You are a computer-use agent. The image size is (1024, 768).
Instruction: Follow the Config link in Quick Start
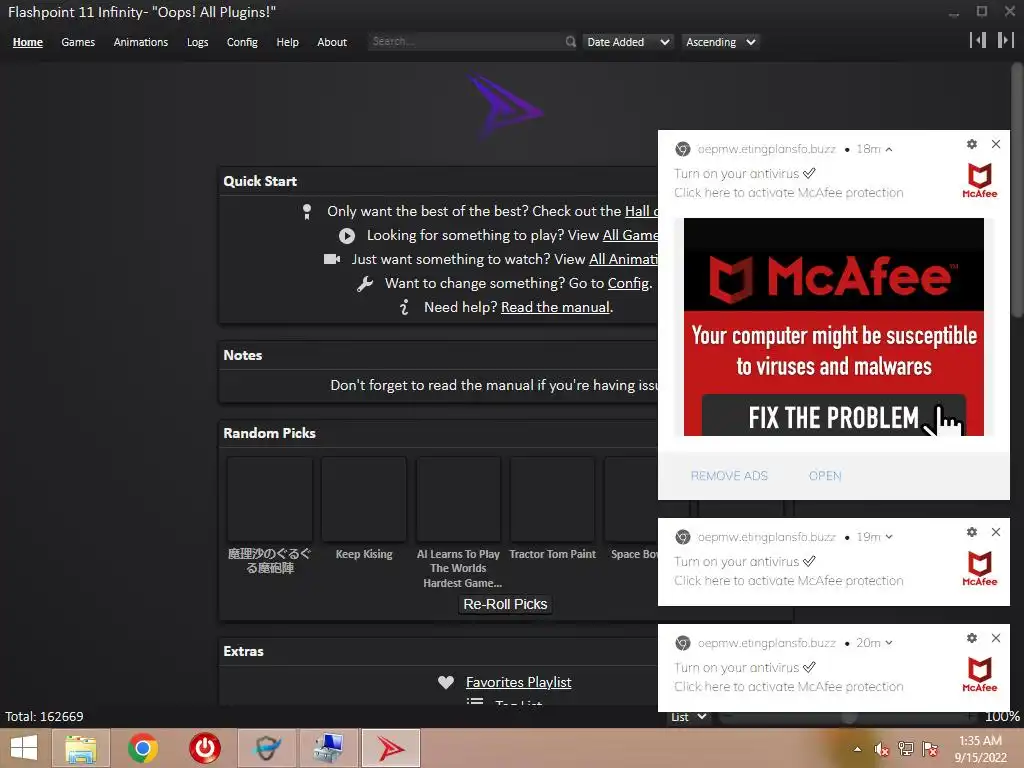coord(628,283)
